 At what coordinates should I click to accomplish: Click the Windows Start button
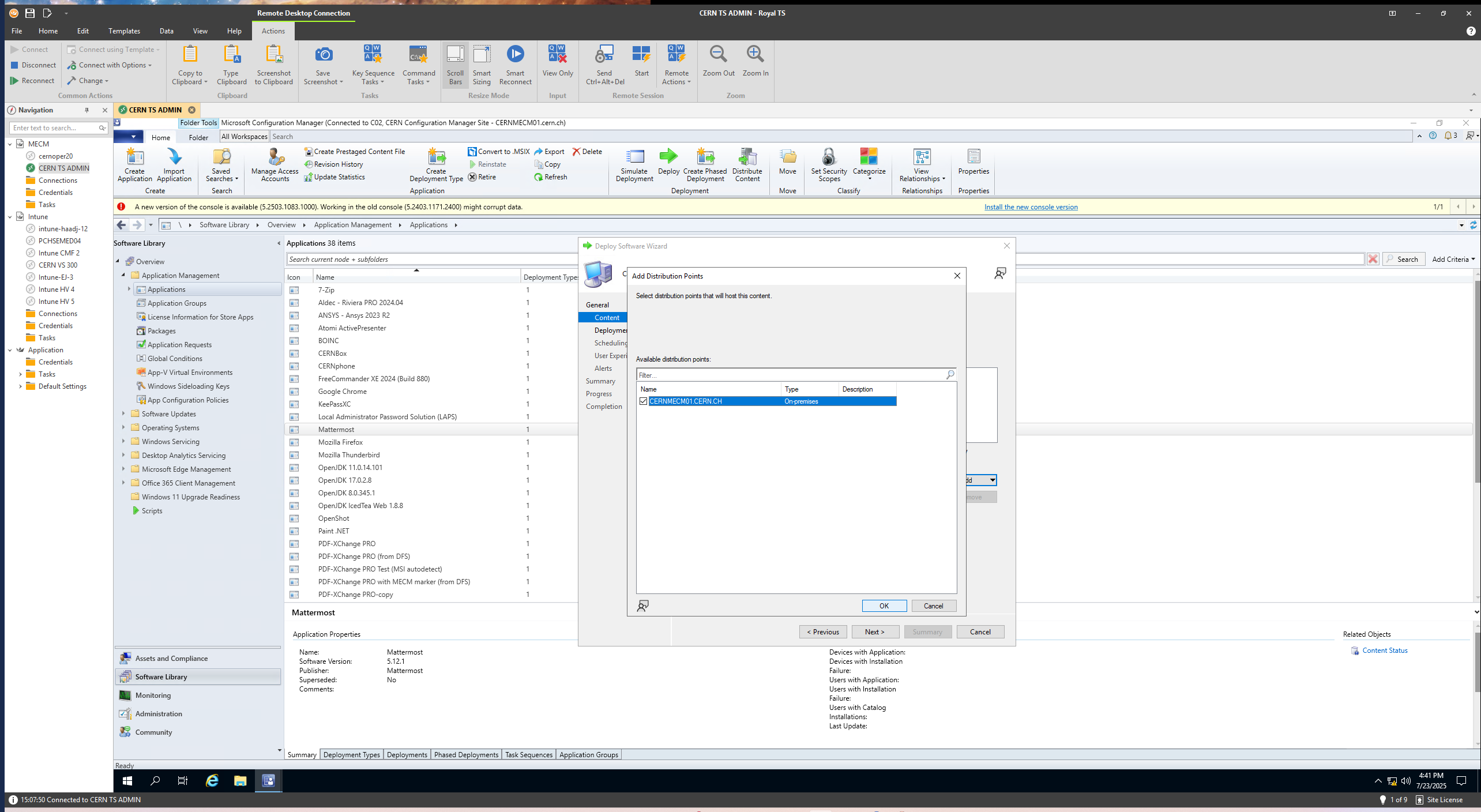click(127, 781)
